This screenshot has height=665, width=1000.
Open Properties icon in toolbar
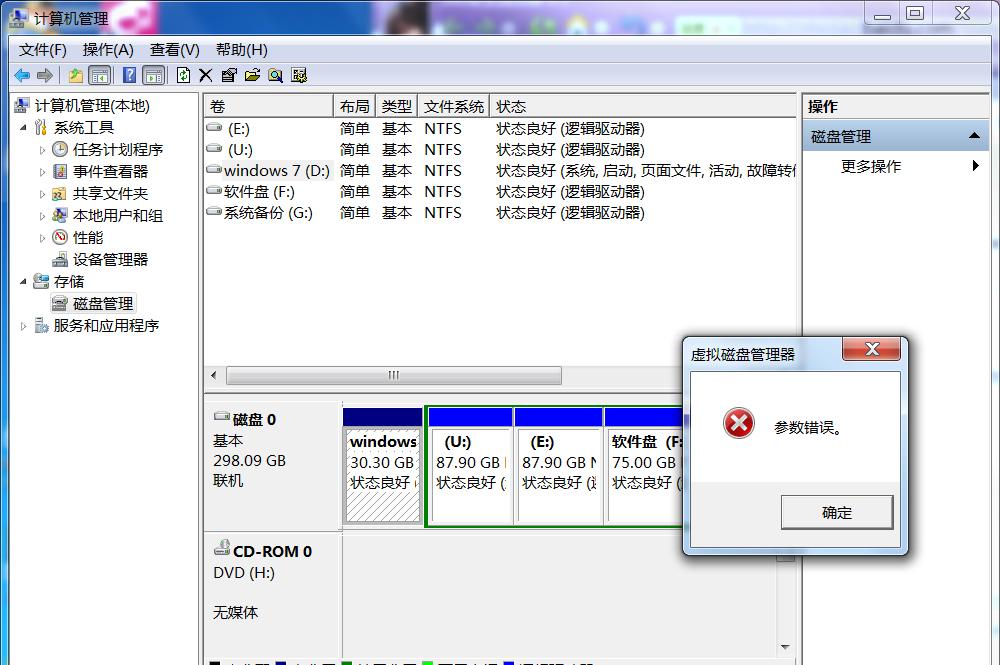[229, 76]
